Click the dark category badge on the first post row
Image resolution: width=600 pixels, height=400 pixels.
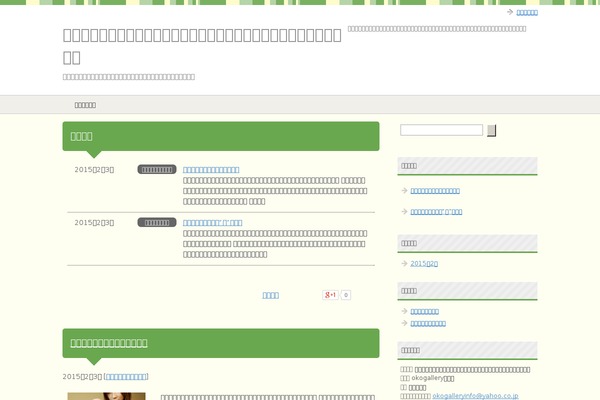pyautogui.click(x=157, y=169)
